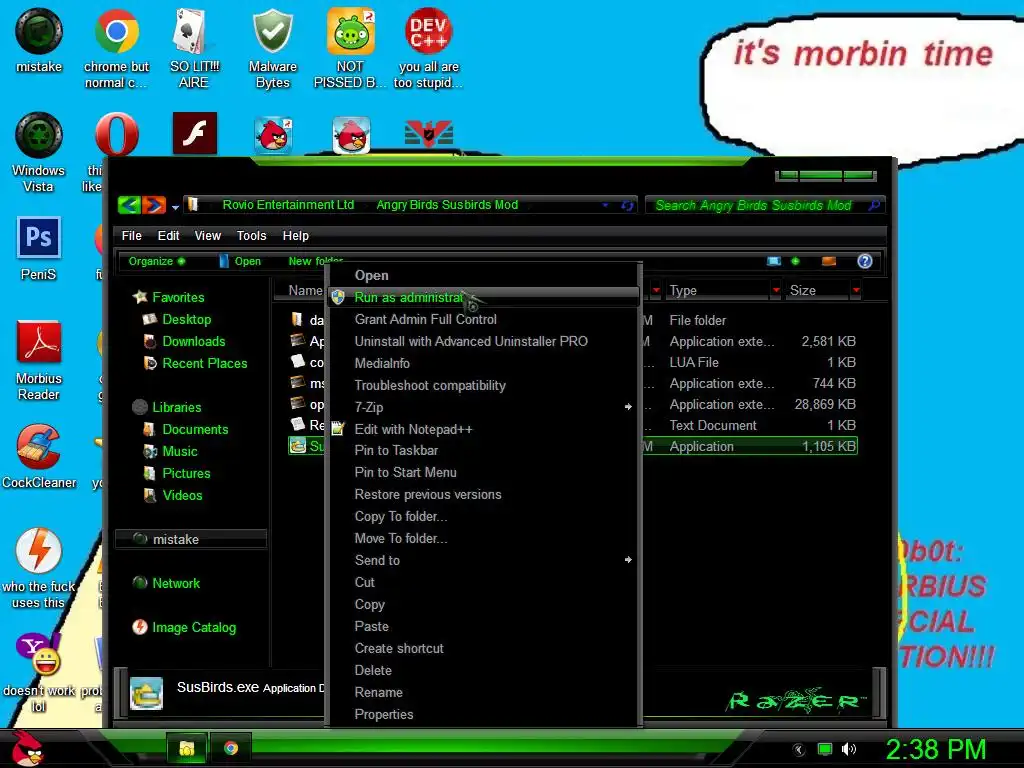The image size is (1024, 768).
Task: Open the Size column filter dropdown
Action: tap(856, 290)
